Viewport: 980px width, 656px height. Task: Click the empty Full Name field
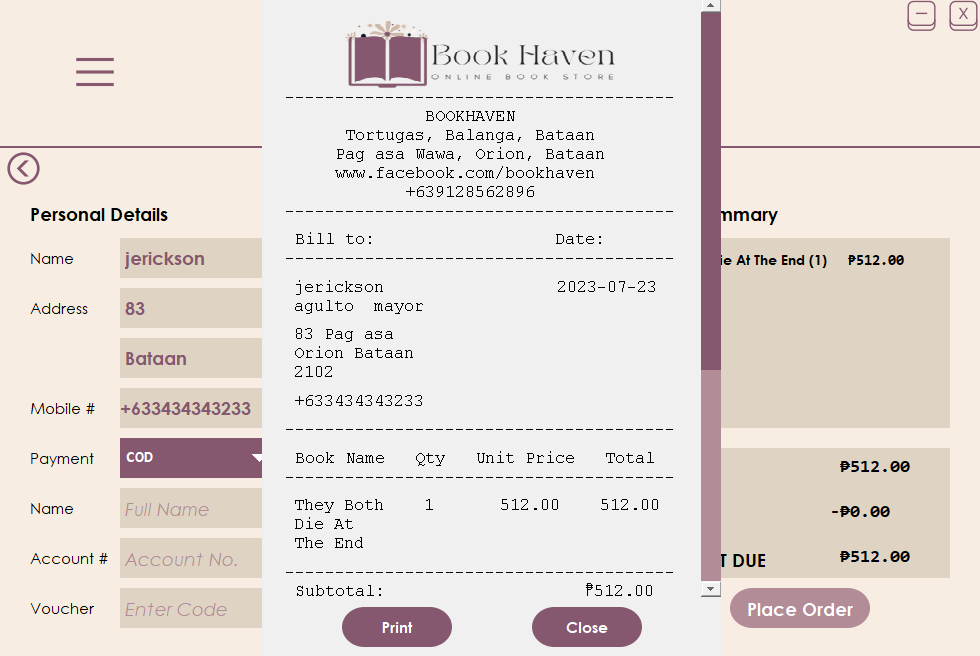[190, 508]
